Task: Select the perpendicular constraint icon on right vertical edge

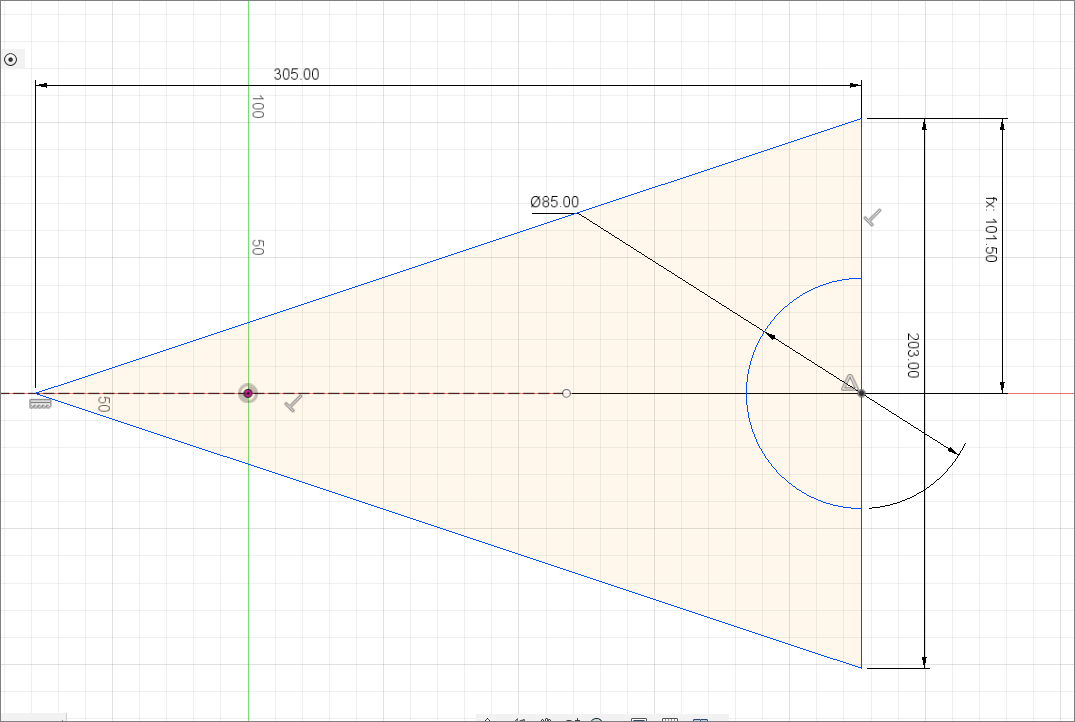Action: [872, 217]
